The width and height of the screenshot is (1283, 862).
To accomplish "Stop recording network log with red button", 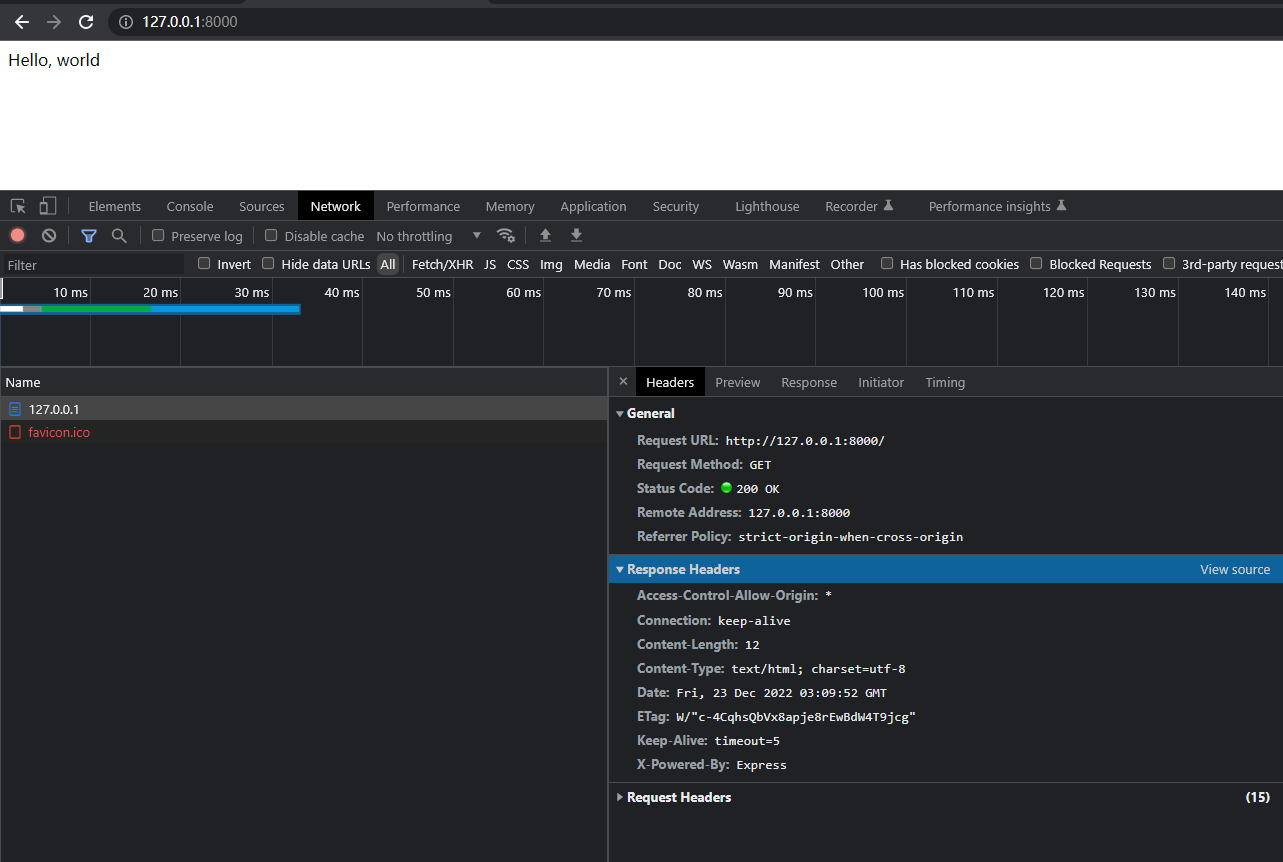I will [17, 236].
